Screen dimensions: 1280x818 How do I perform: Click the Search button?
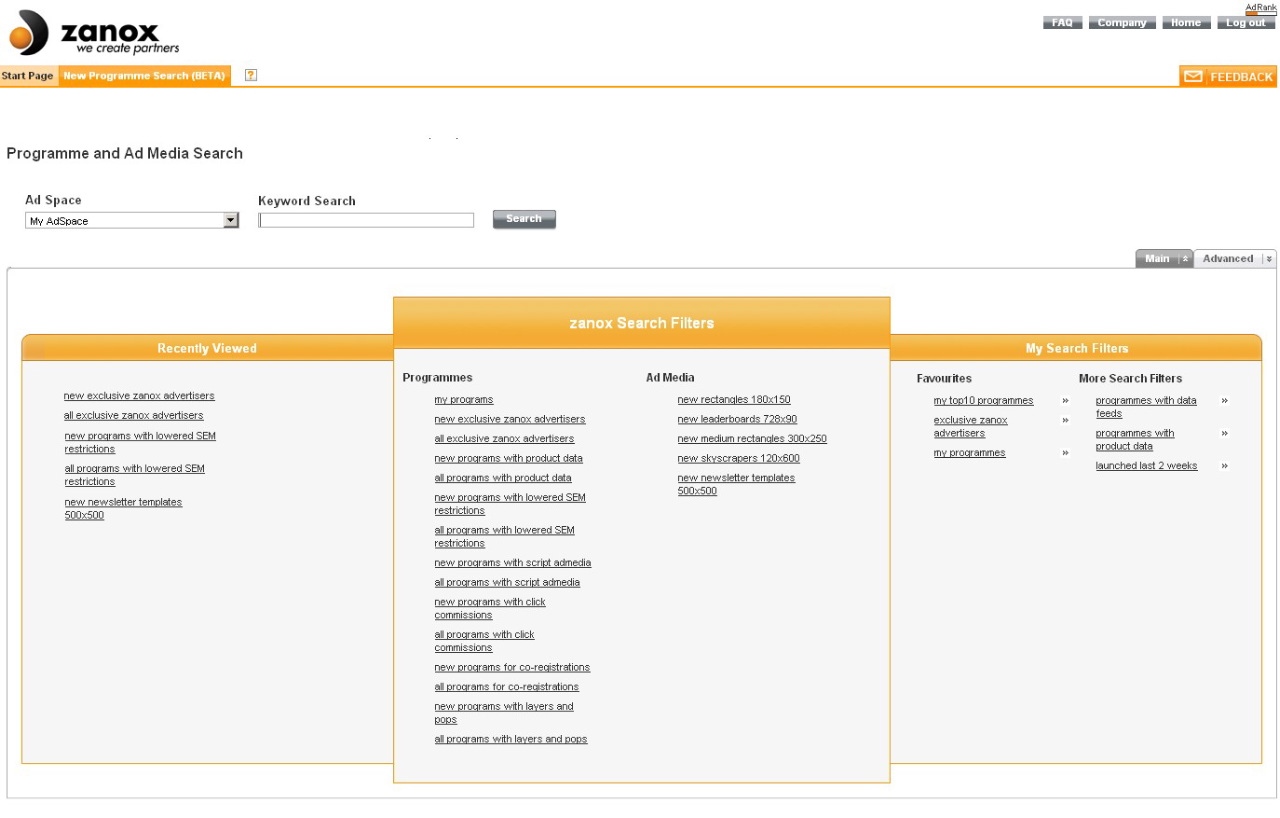[524, 219]
